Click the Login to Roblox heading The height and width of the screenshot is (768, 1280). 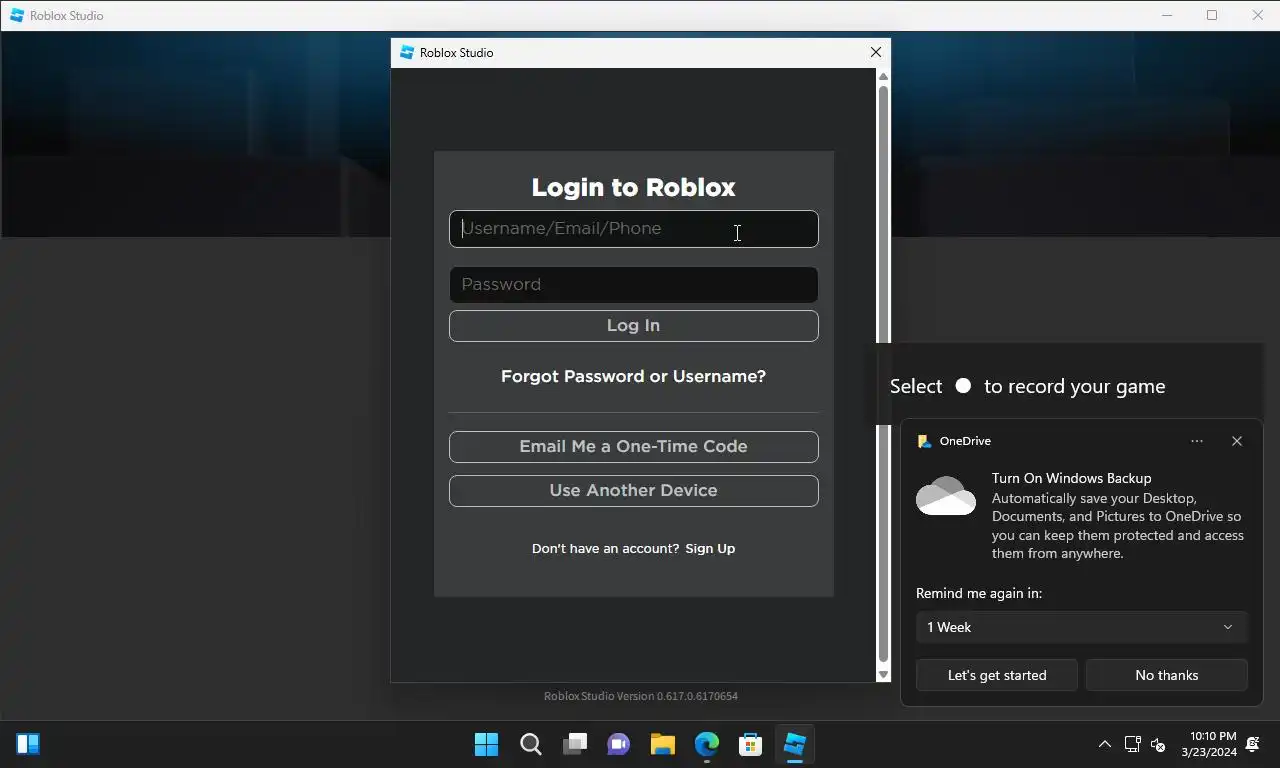pyautogui.click(x=633, y=187)
